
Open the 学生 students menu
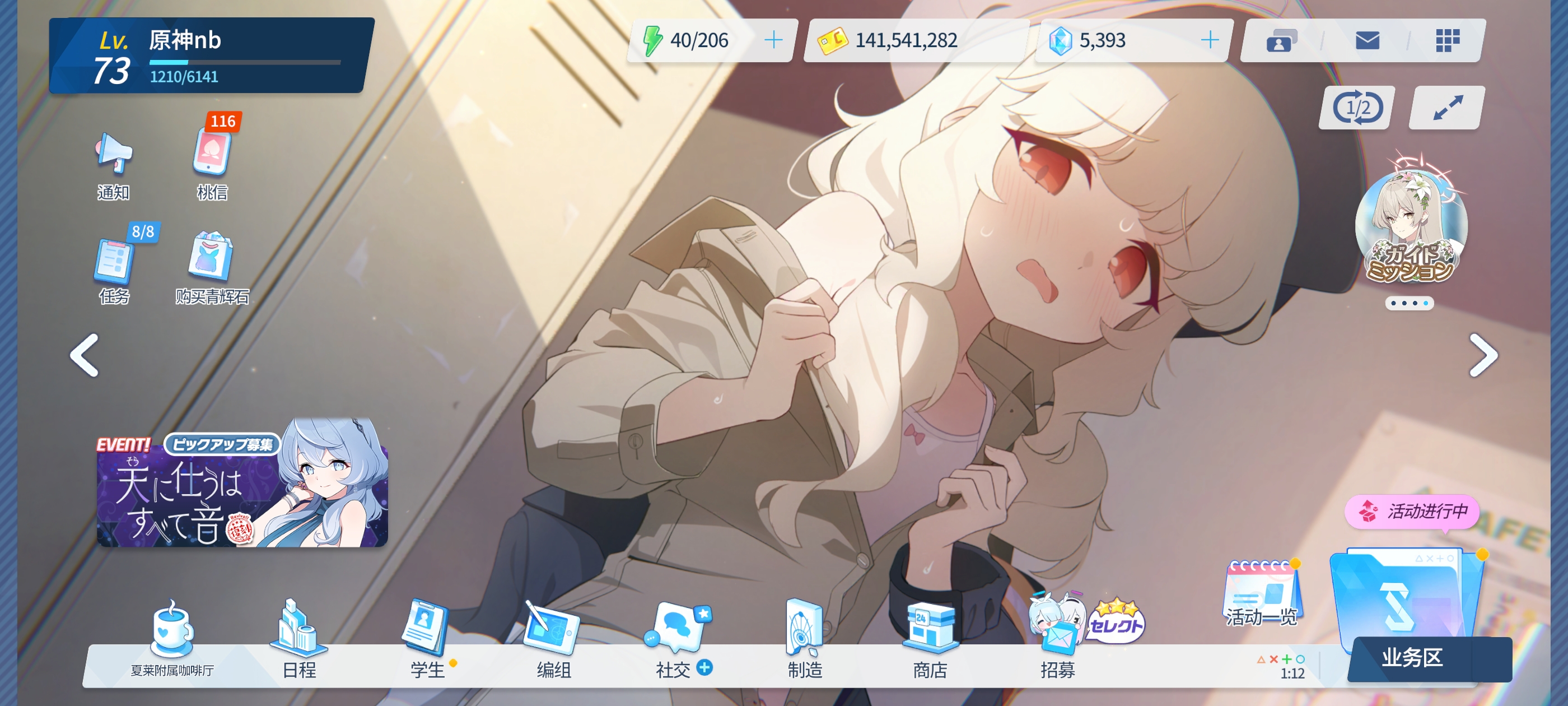coord(427,640)
